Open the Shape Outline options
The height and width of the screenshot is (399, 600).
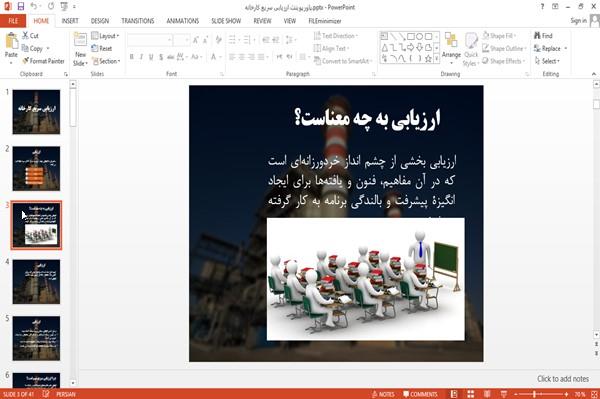[x=504, y=49]
